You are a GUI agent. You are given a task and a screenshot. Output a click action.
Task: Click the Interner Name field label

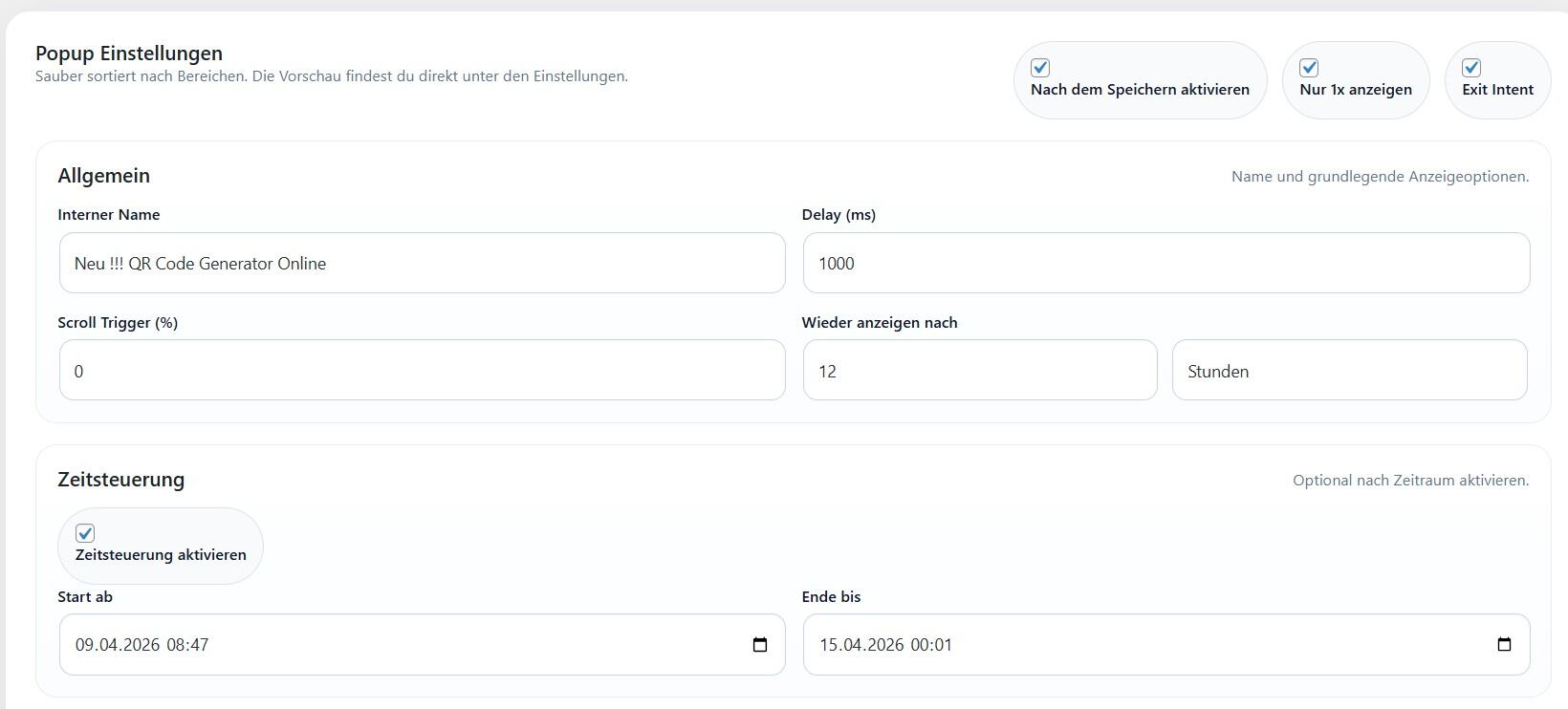[x=109, y=215]
